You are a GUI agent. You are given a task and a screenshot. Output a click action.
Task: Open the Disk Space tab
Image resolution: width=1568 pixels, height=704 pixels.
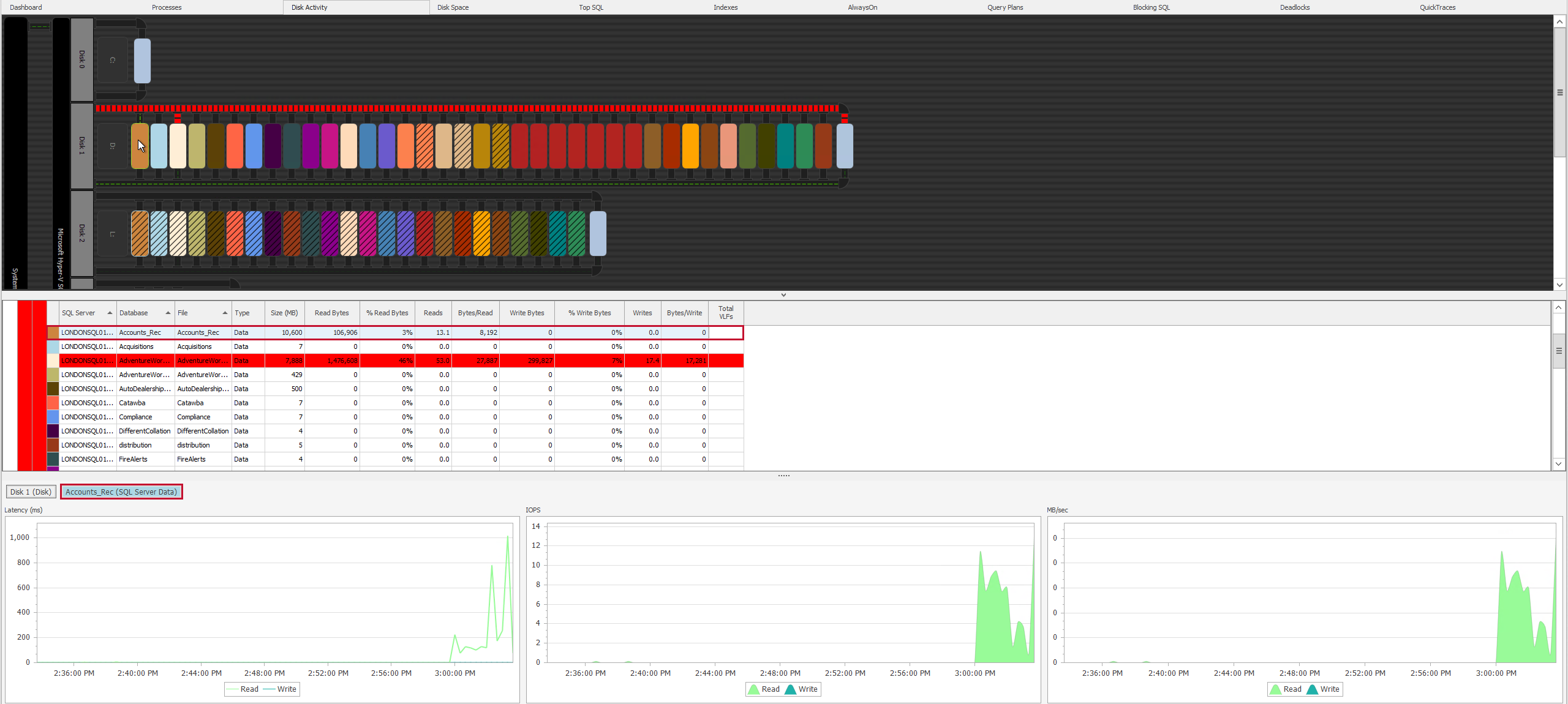point(453,7)
